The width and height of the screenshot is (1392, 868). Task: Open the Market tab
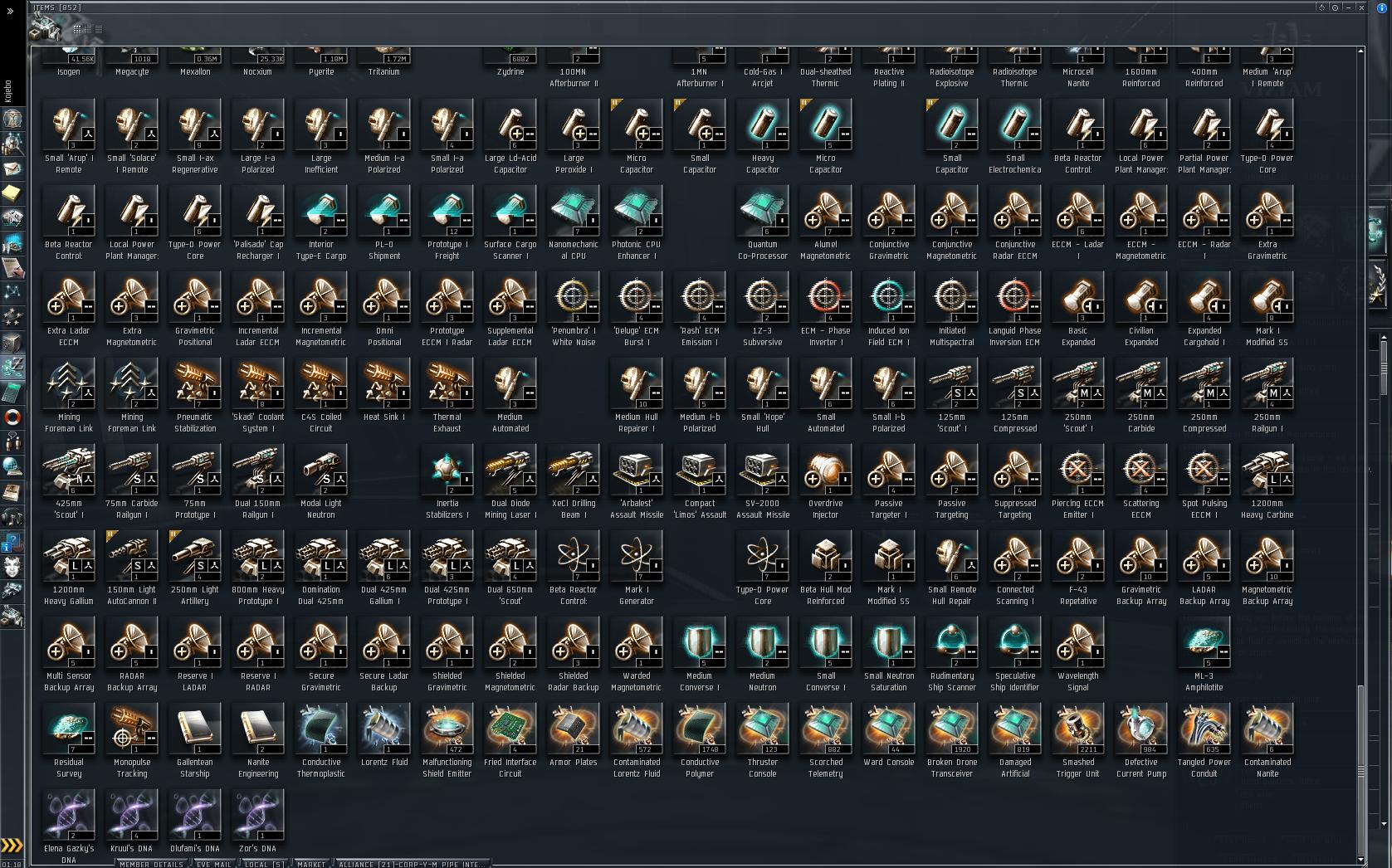coord(311,864)
